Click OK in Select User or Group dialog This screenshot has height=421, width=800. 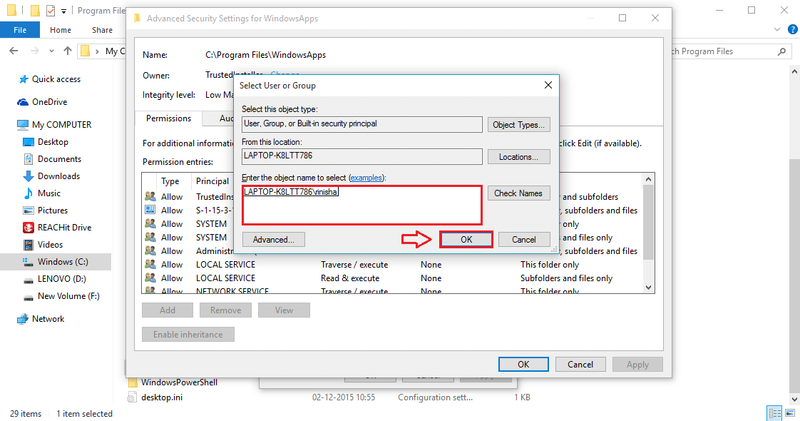coord(466,239)
